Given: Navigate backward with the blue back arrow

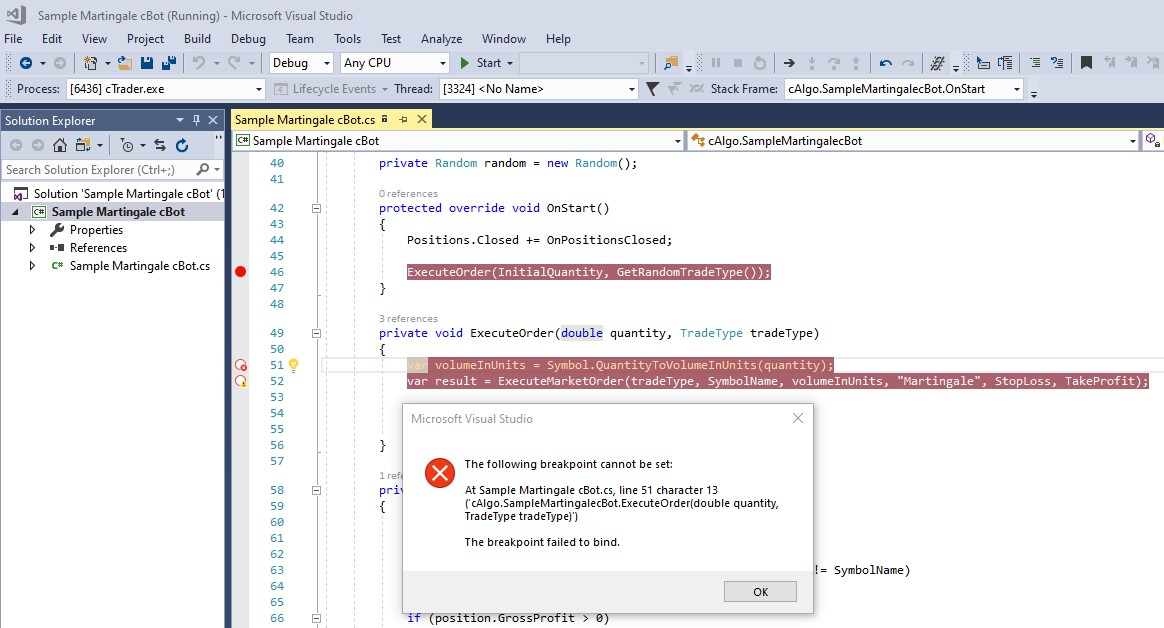Looking at the screenshot, I should point(26,63).
